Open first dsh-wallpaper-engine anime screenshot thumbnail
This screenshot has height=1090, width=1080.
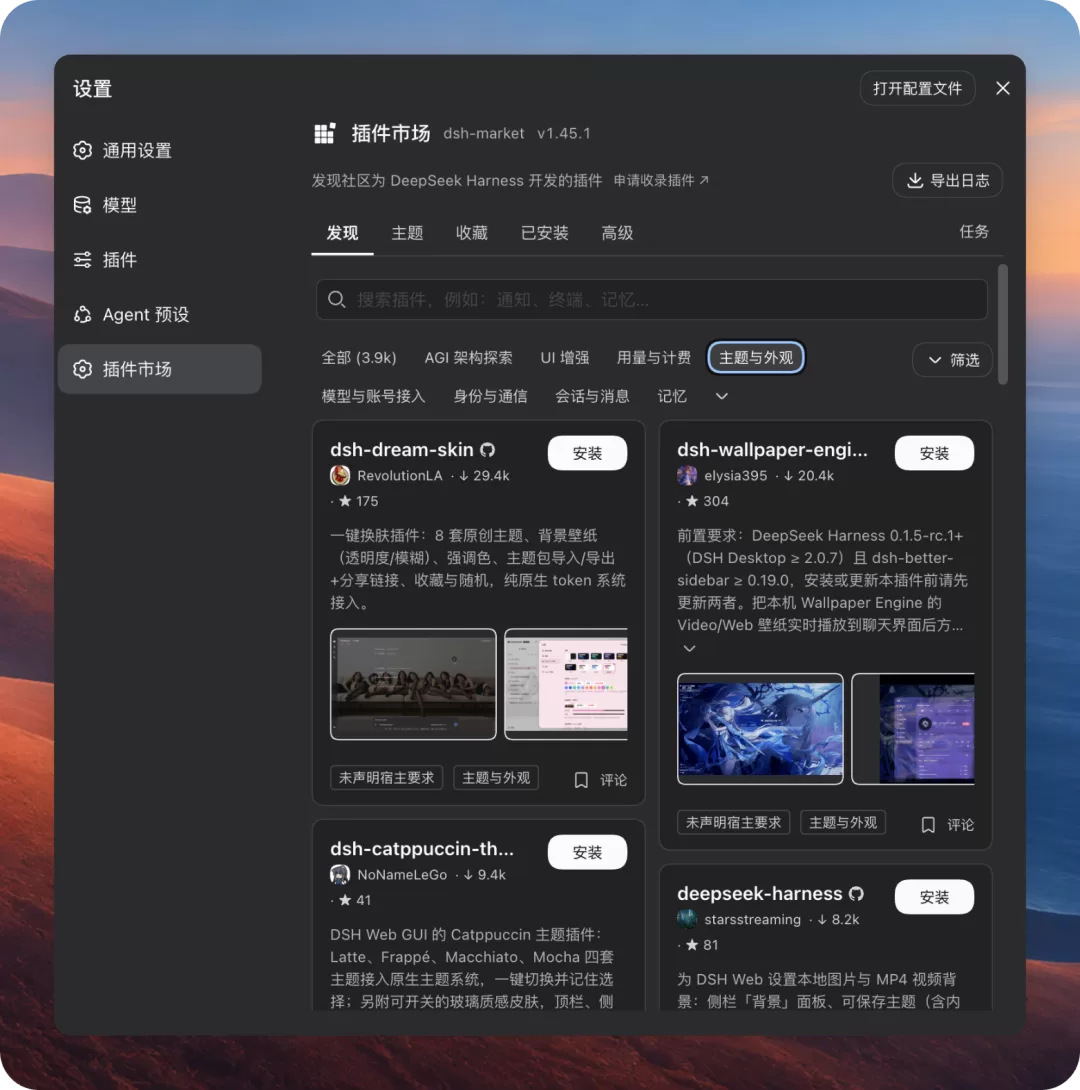click(760, 729)
